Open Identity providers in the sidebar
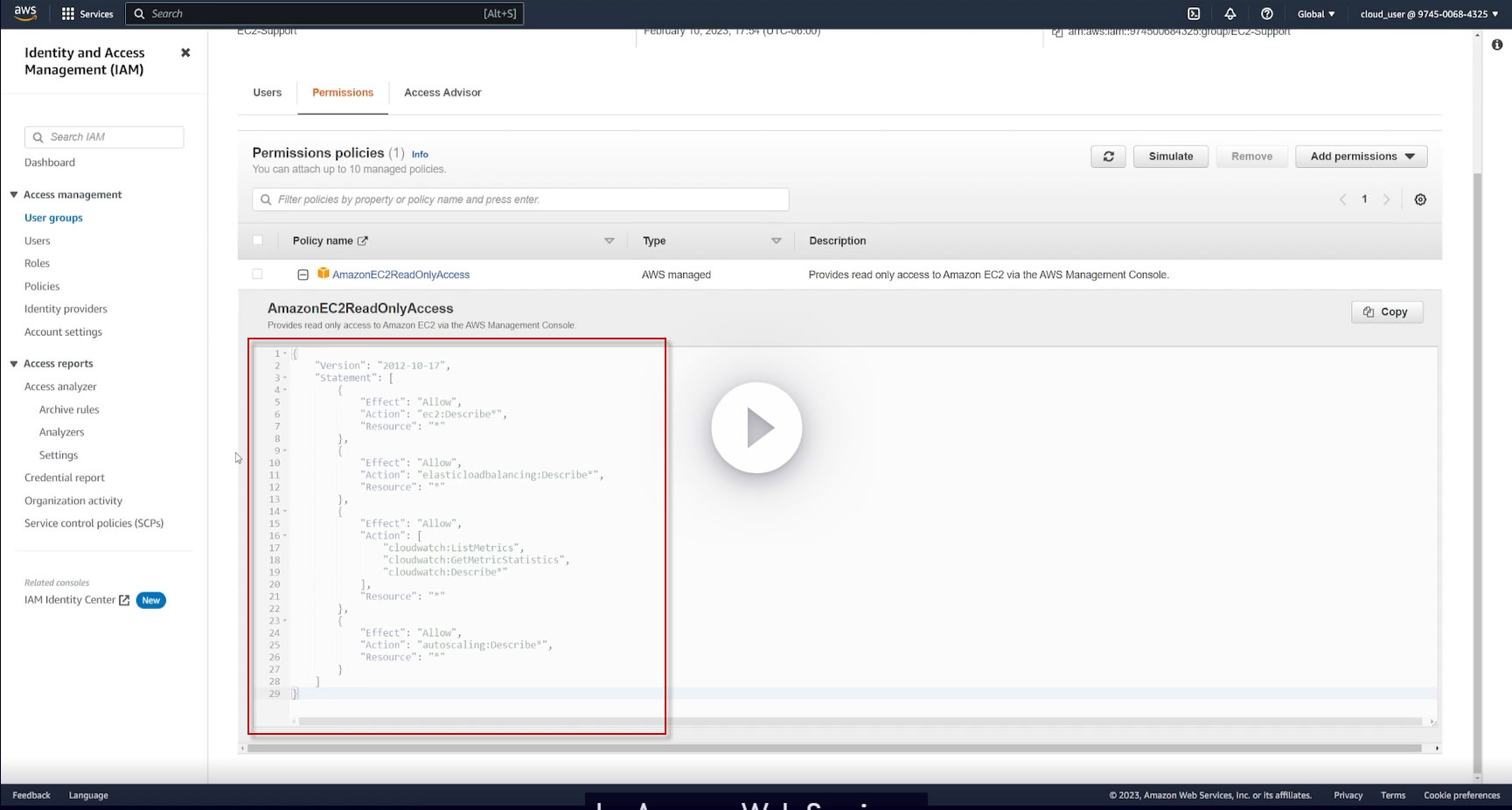The image size is (1512, 810). pyautogui.click(x=66, y=309)
